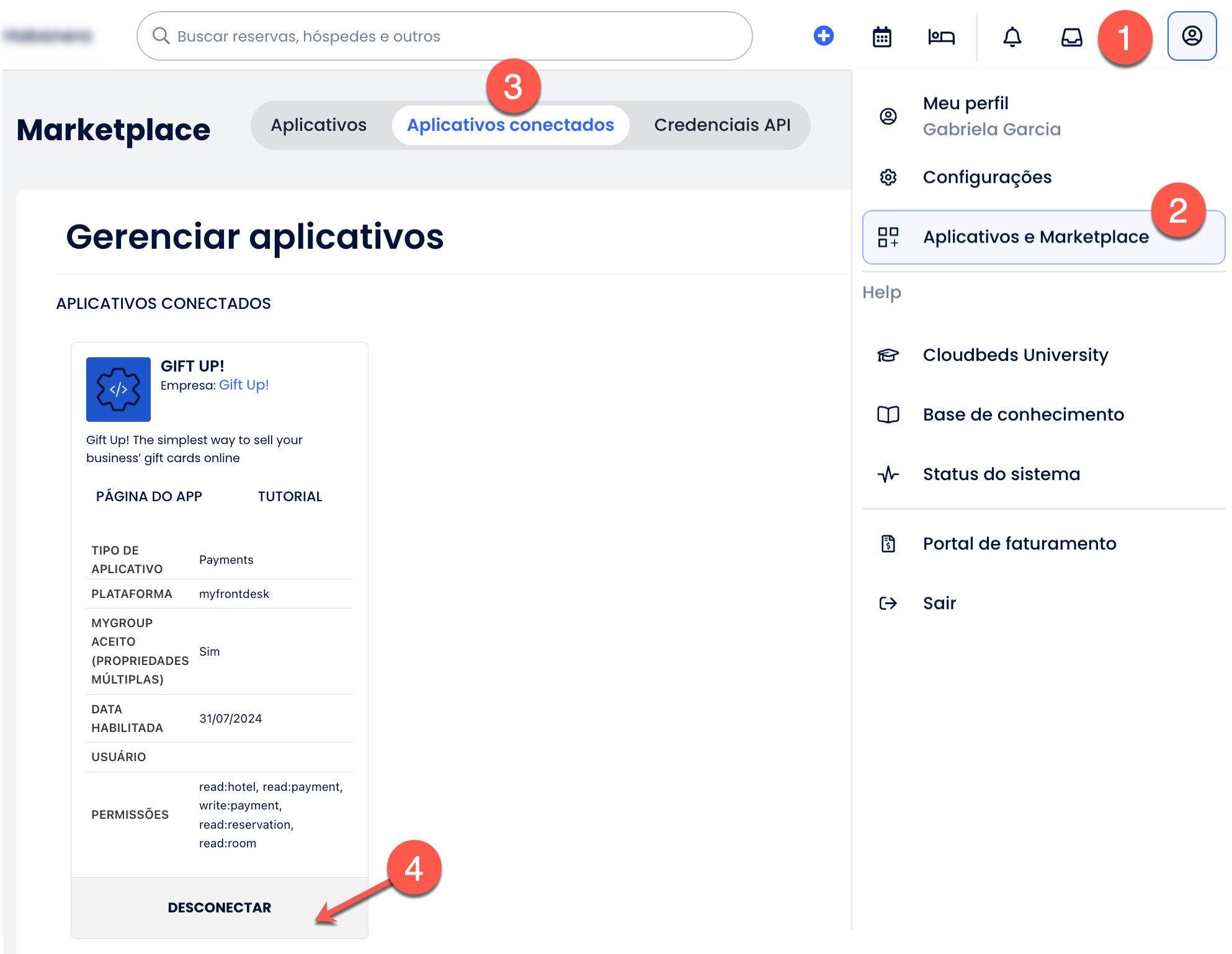Viewport: 1232px width, 954px height.
Task: Open the inbox tray icon
Action: tap(1071, 37)
